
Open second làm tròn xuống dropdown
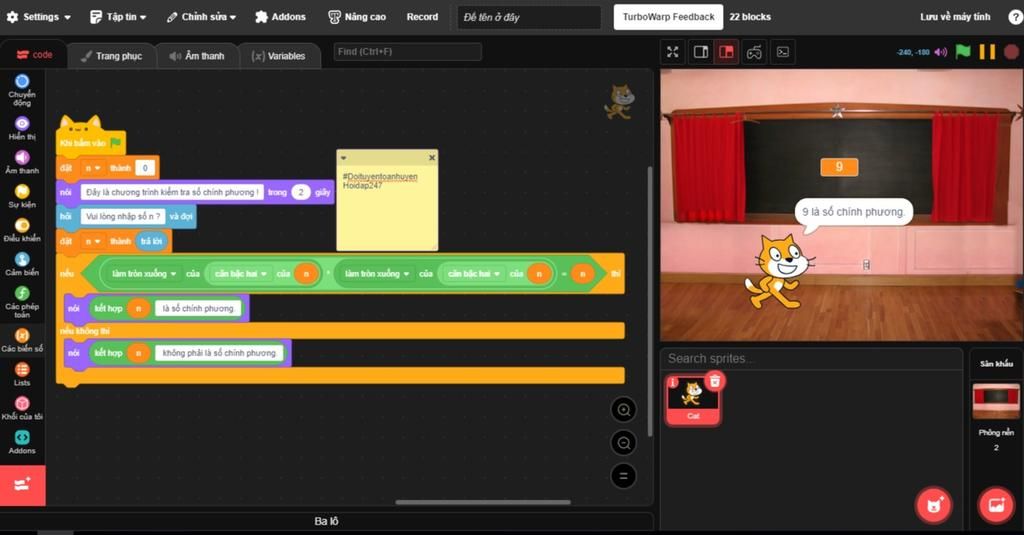[x=377, y=274]
